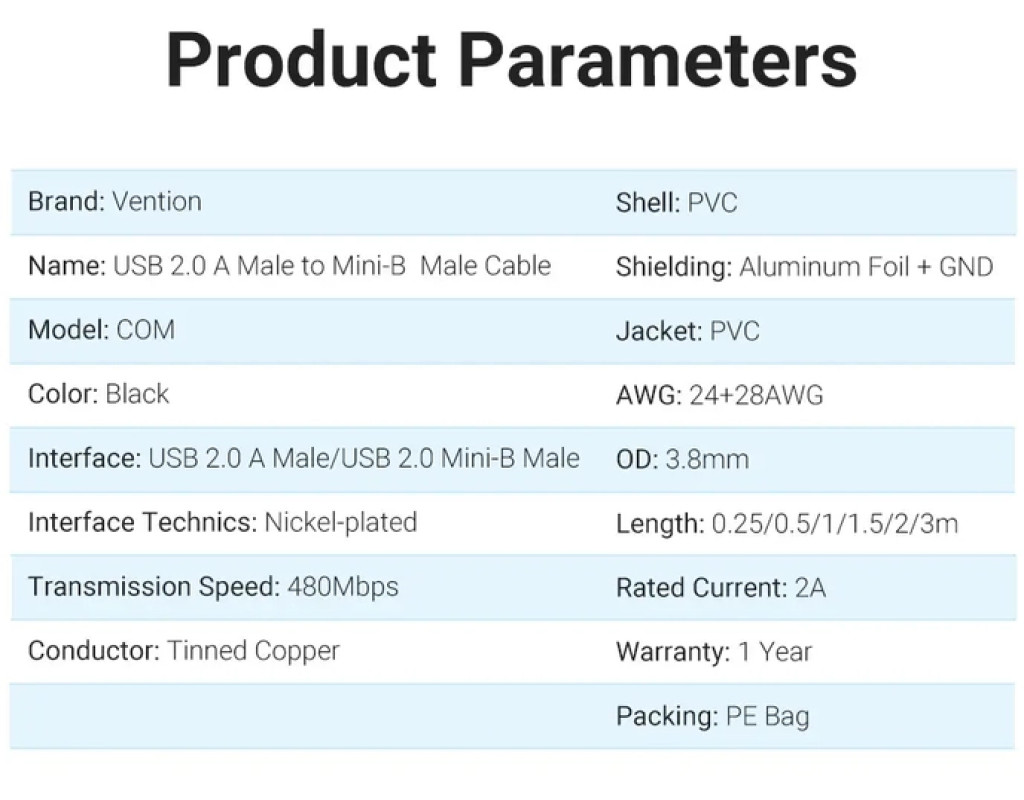Click the Color: Black specification

[x=98, y=394]
